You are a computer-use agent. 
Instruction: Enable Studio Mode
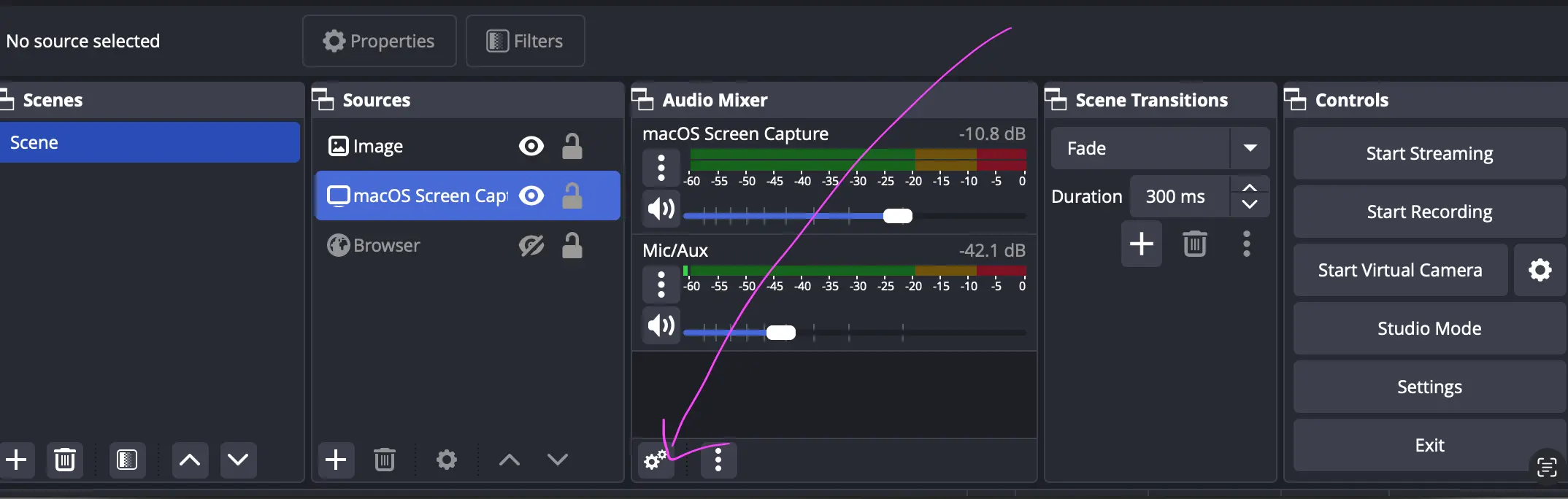coord(1429,328)
